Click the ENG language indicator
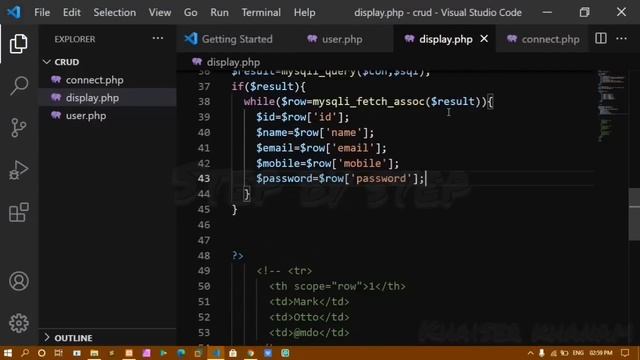The width and height of the screenshot is (640, 360). (x=578, y=353)
